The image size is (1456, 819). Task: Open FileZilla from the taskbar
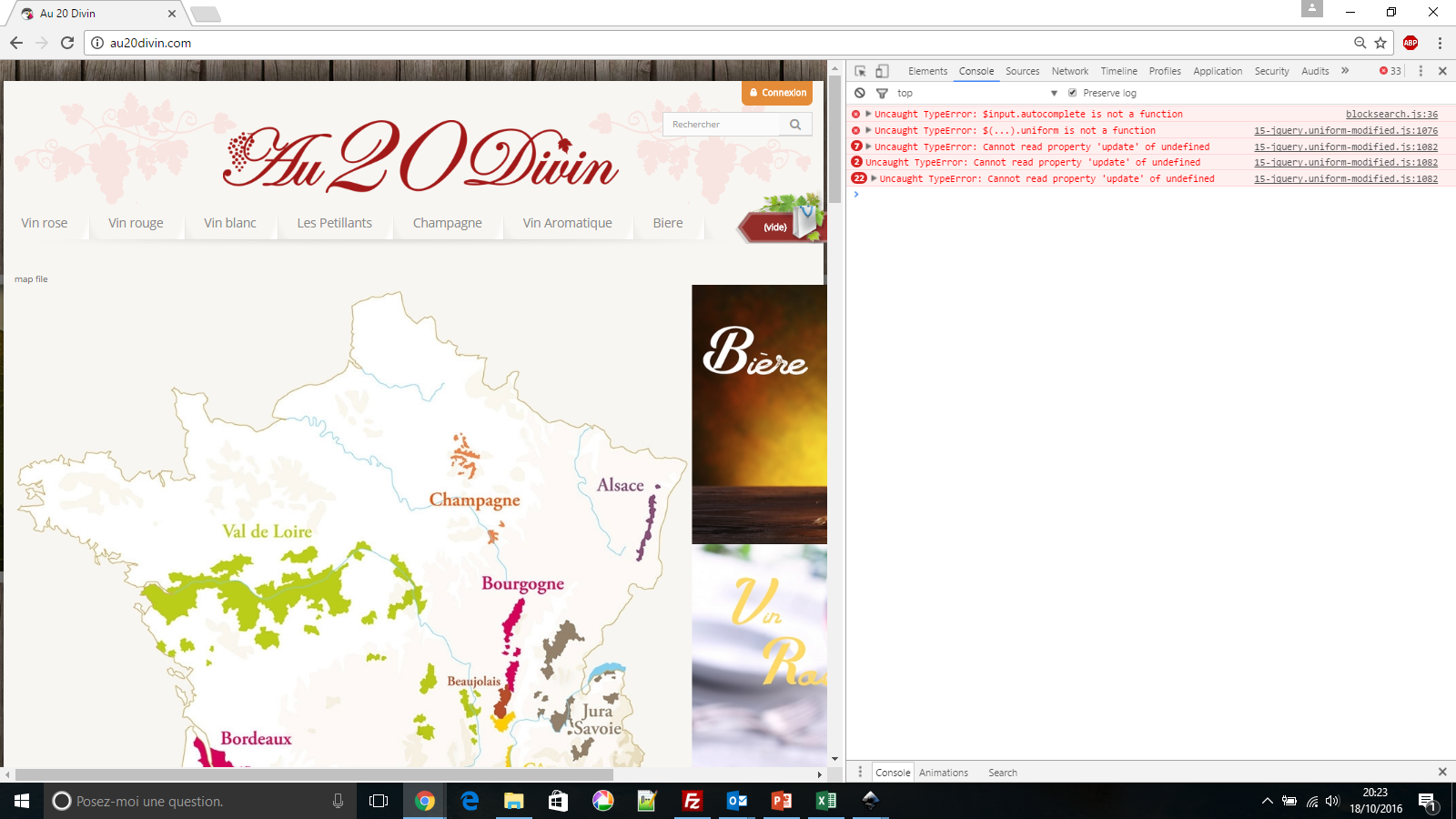click(x=693, y=801)
